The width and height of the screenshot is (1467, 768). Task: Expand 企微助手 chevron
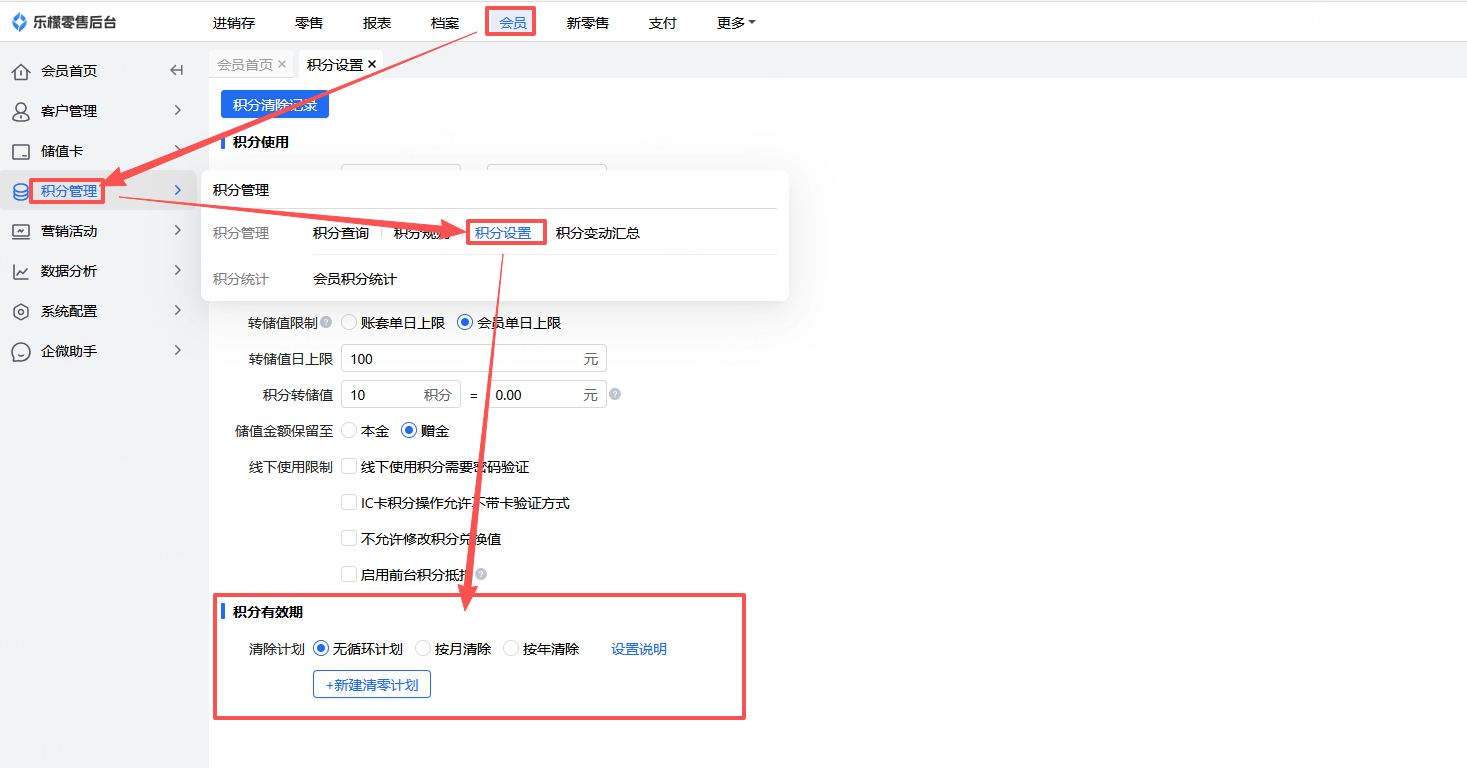click(x=177, y=350)
